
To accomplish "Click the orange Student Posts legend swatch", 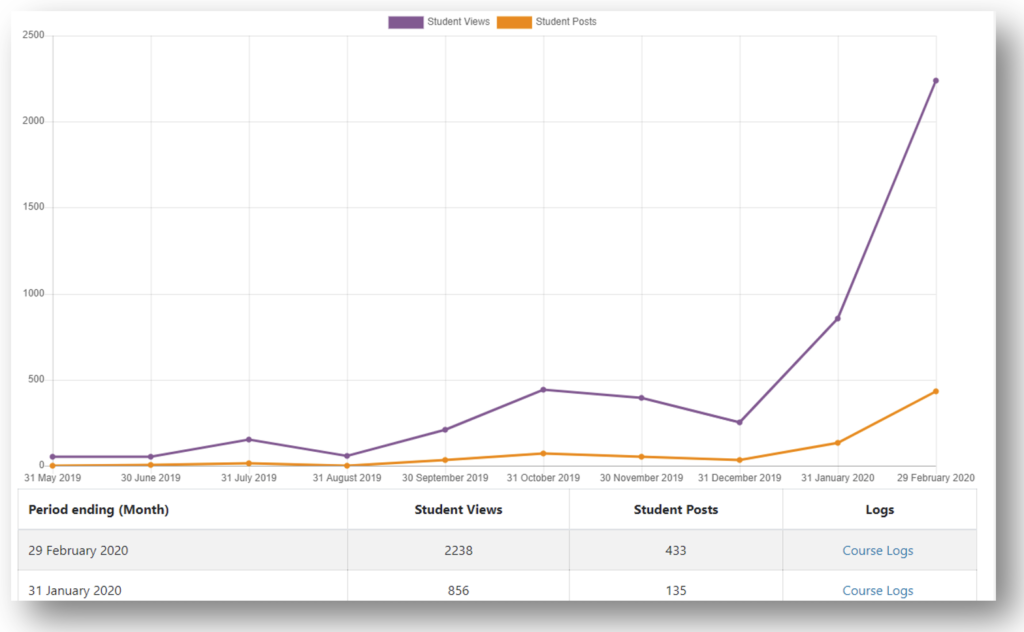I will (x=514, y=22).
